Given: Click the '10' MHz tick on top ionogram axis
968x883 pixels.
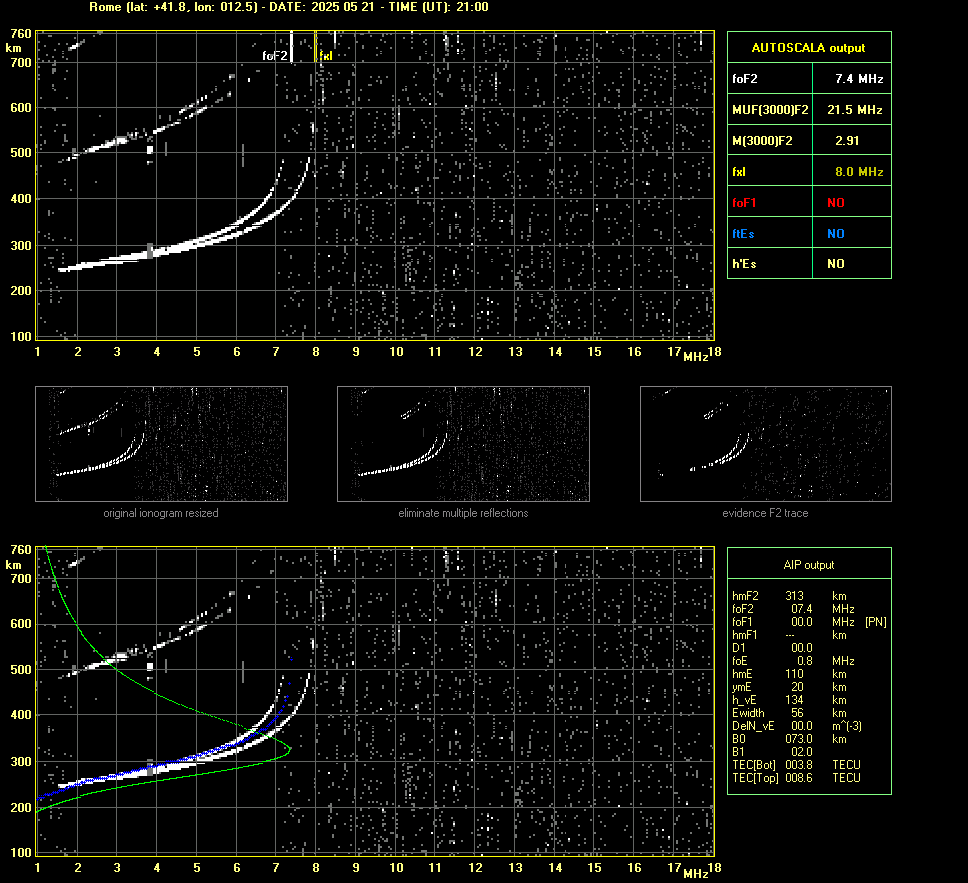Looking at the screenshot, I should [396, 351].
